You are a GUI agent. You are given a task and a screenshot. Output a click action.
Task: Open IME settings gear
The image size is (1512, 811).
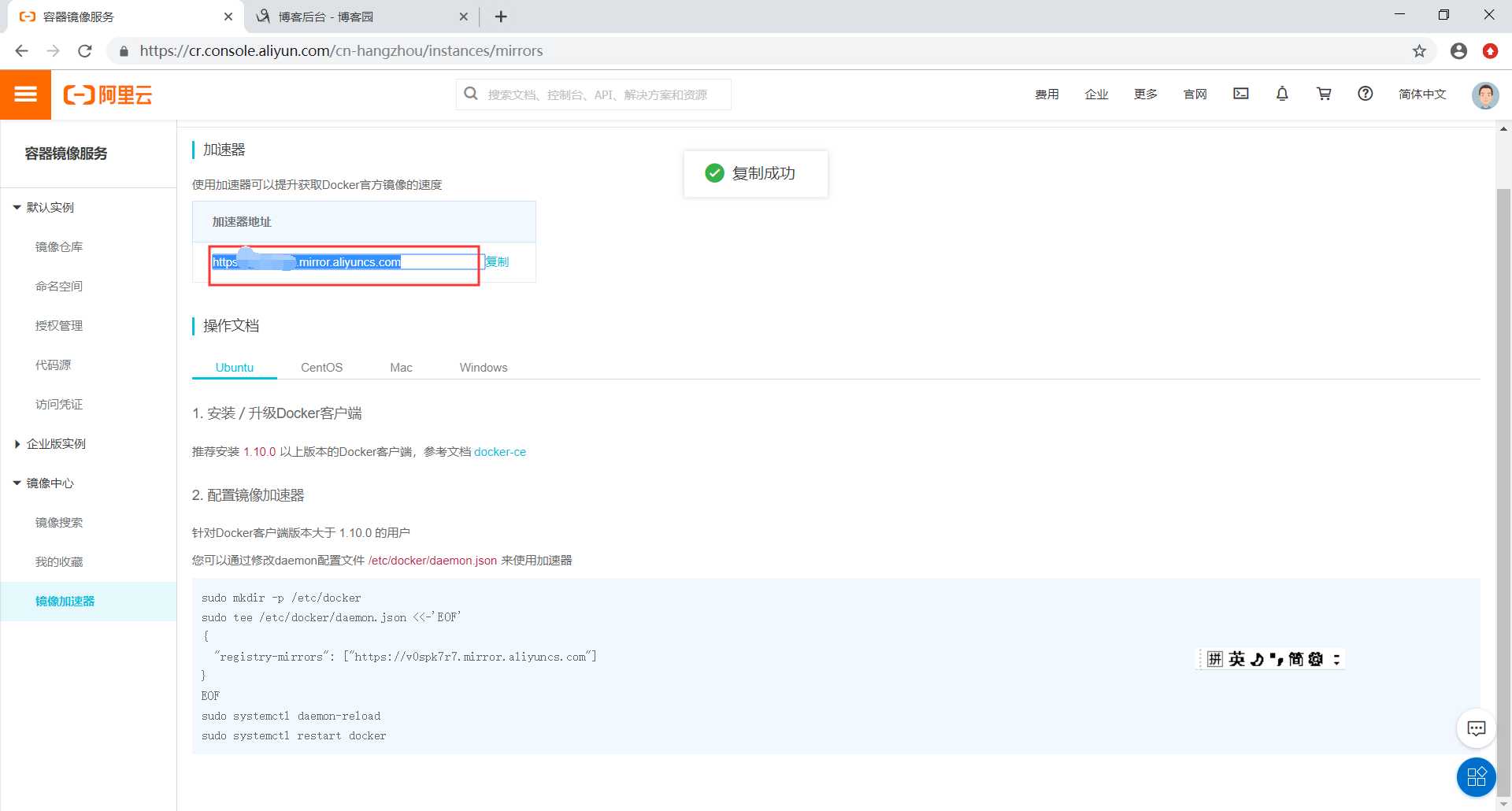pos(1316,659)
